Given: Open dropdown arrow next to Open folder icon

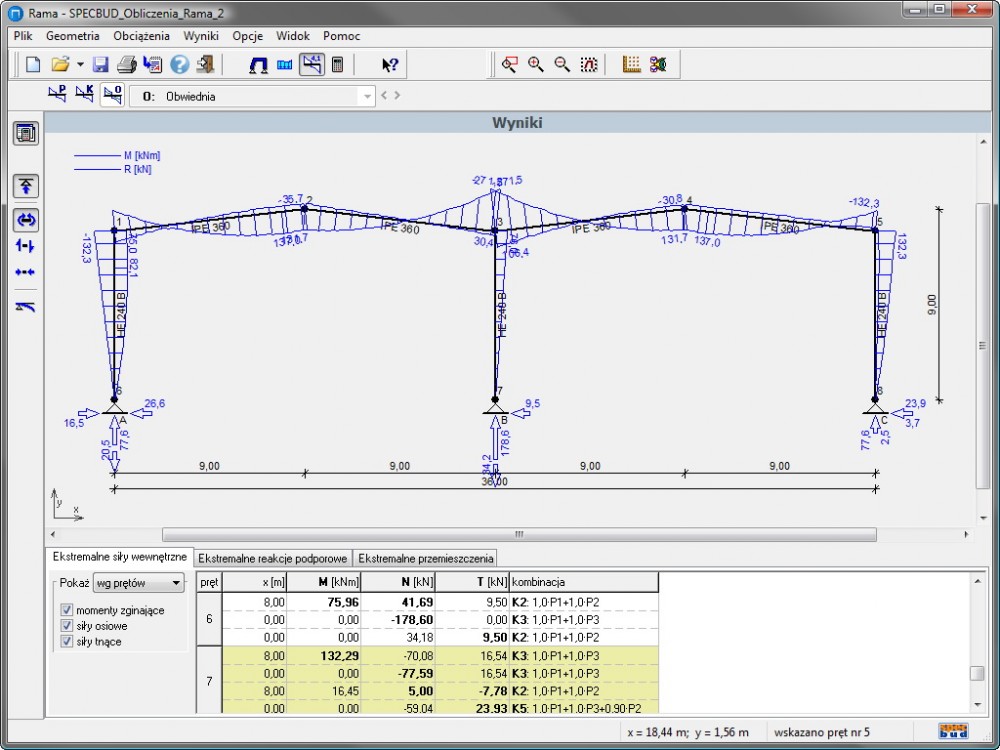Looking at the screenshot, I should coord(80,65).
